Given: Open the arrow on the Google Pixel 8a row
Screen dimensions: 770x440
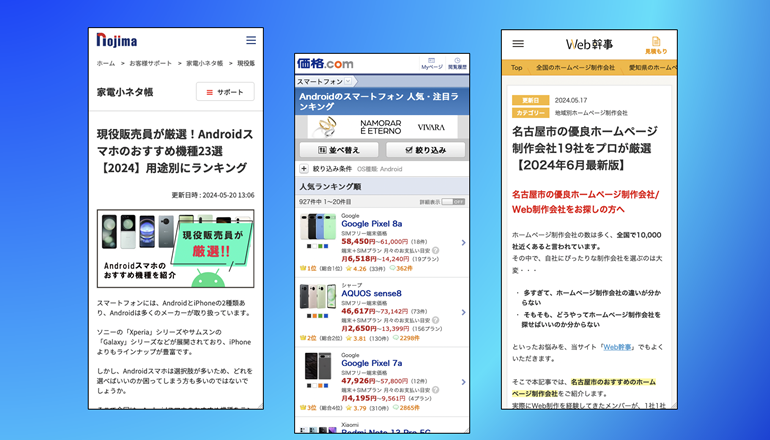Looking at the screenshot, I should coord(463,243).
